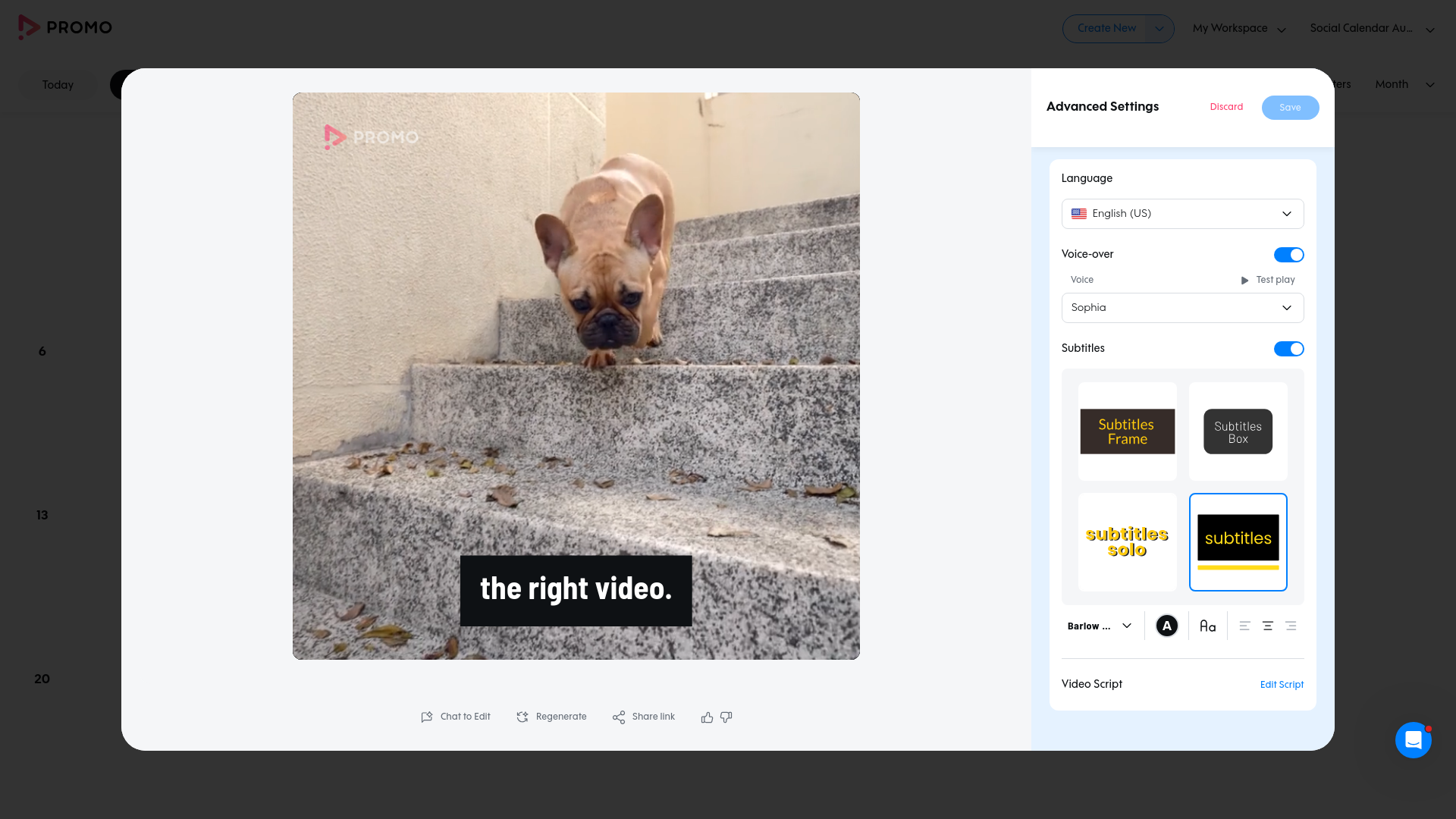Play the voice with Test play
The height and width of the screenshot is (819, 1456).
point(1268,280)
